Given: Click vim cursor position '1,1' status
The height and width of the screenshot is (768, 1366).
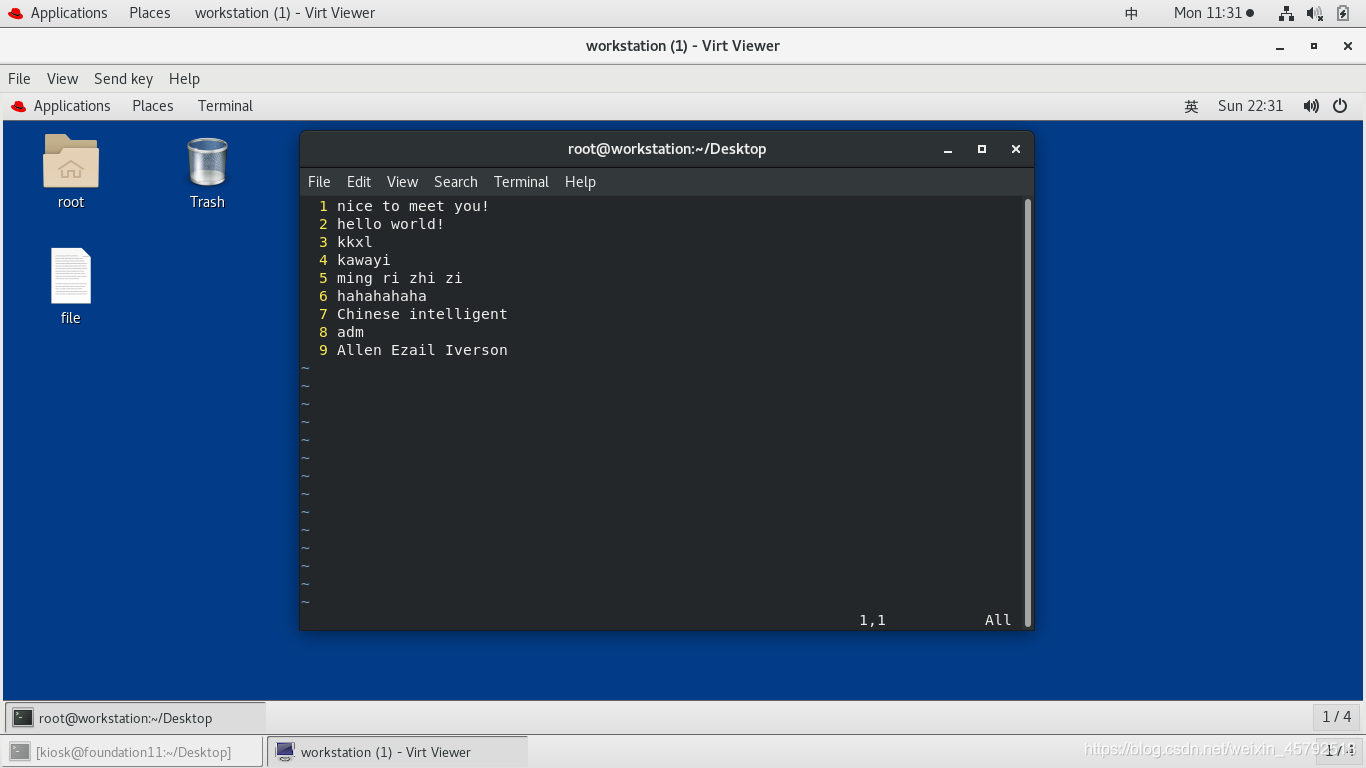Looking at the screenshot, I should [x=872, y=620].
